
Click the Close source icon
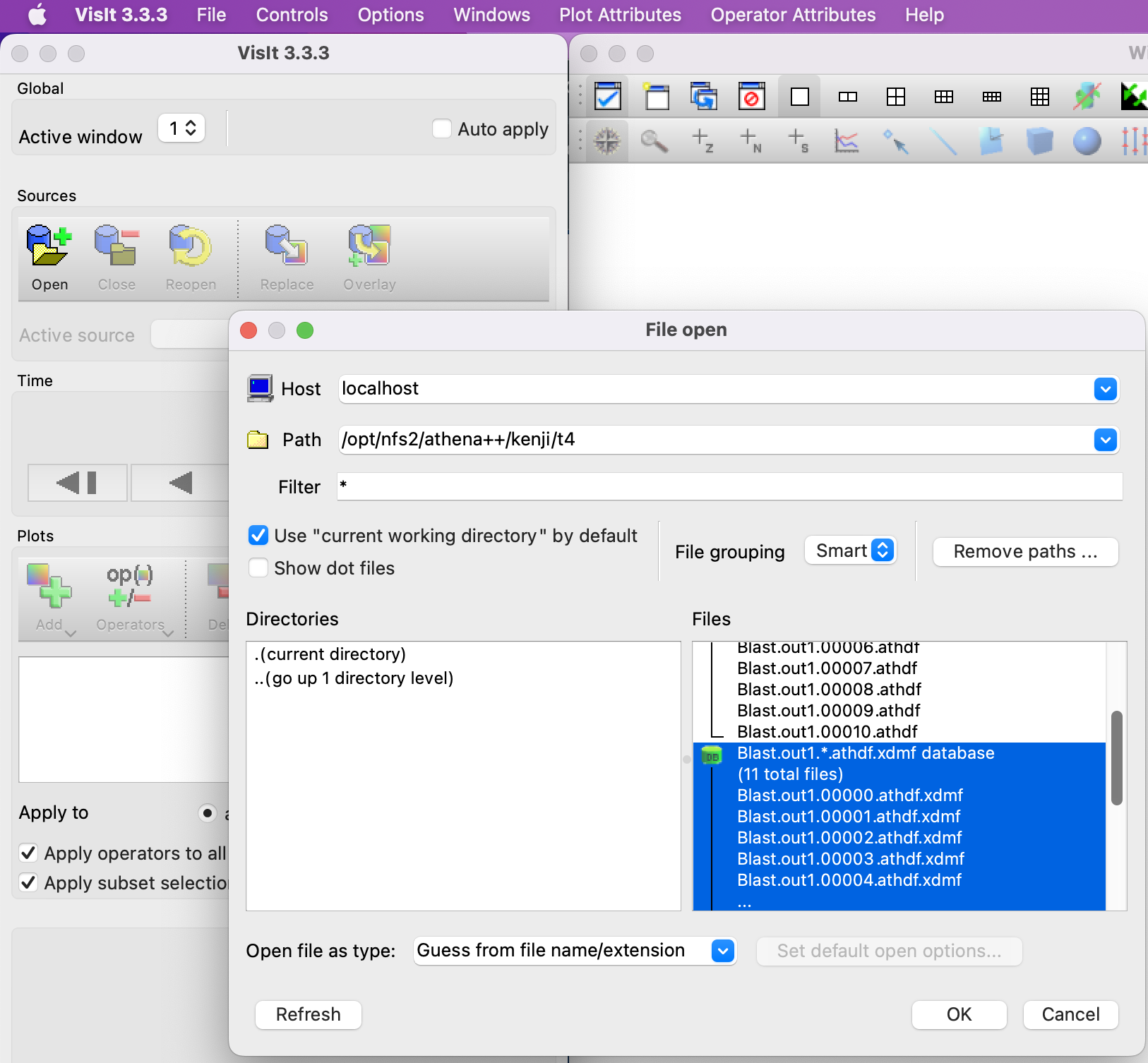[x=116, y=246]
